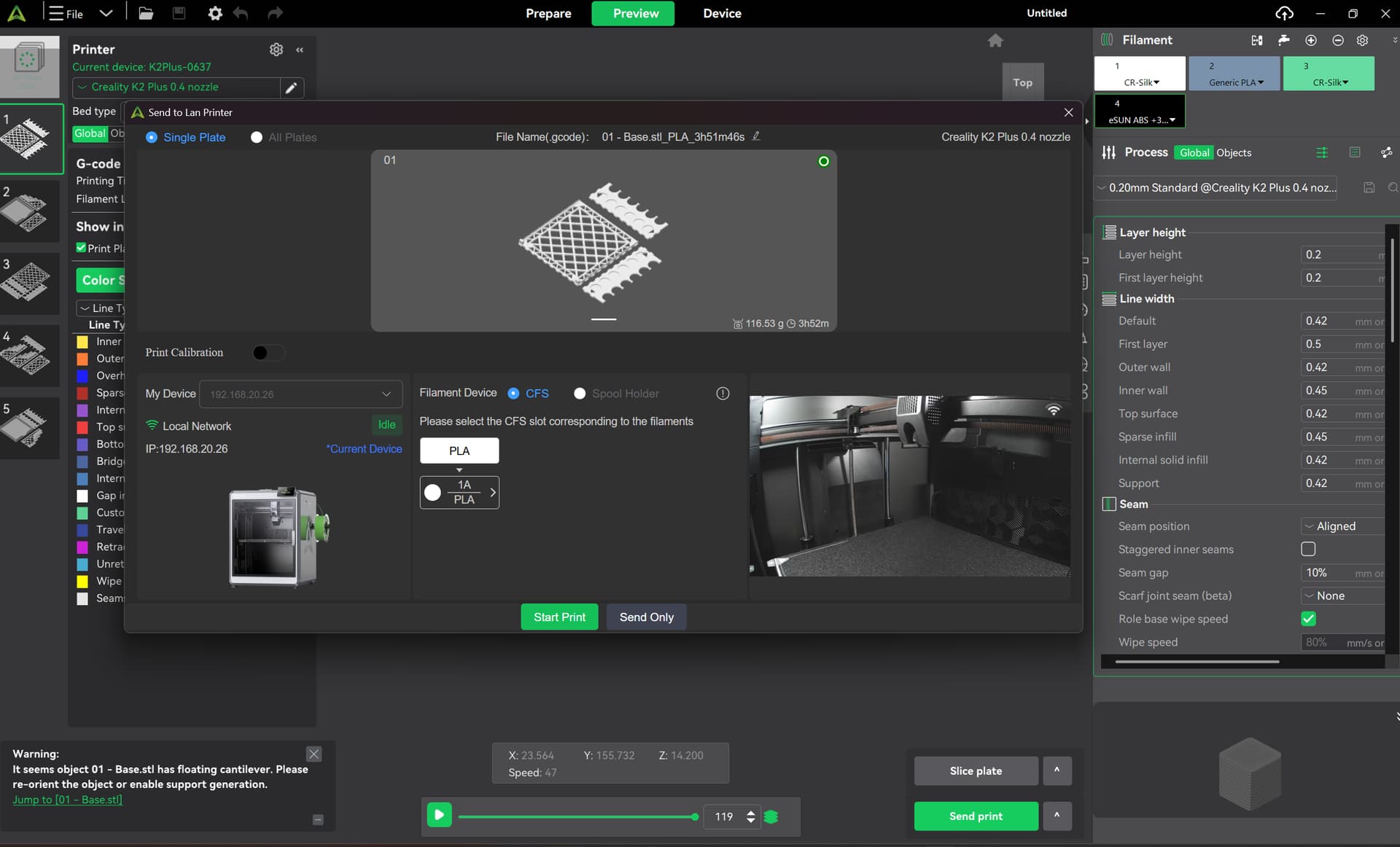Save the process preset icon

point(1369,188)
